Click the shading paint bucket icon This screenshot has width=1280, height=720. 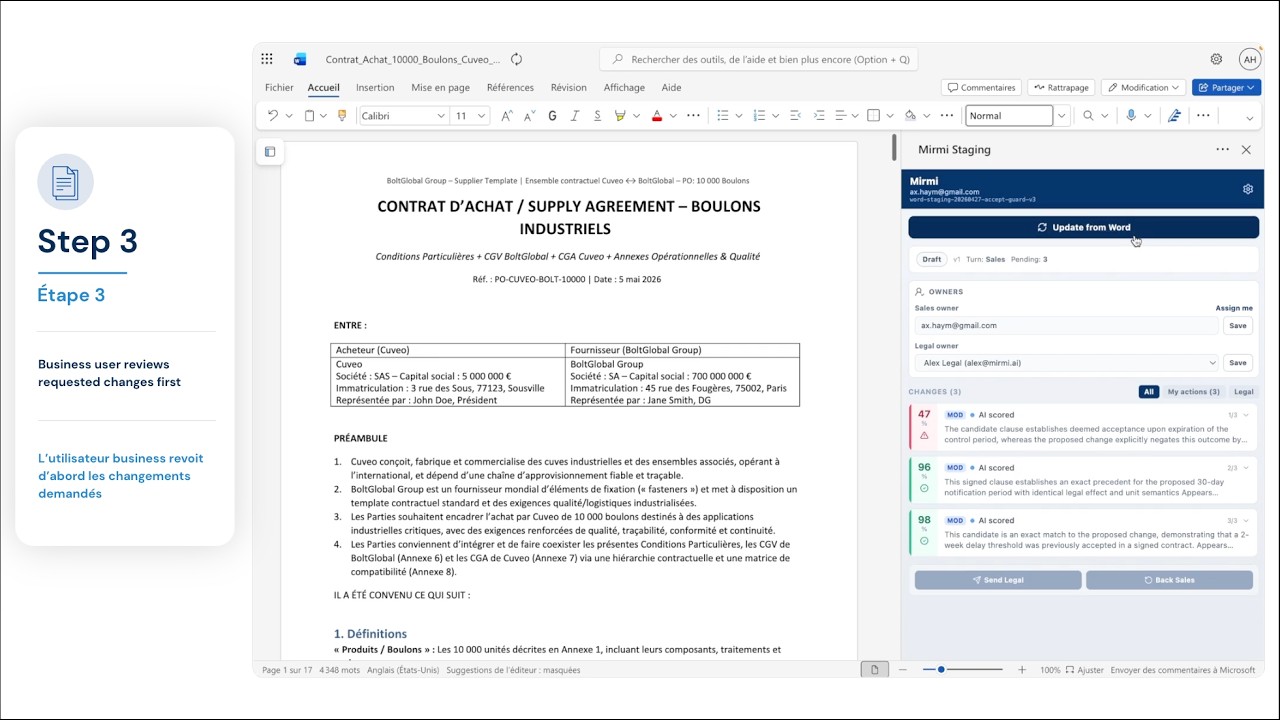(x=910, y=116)
